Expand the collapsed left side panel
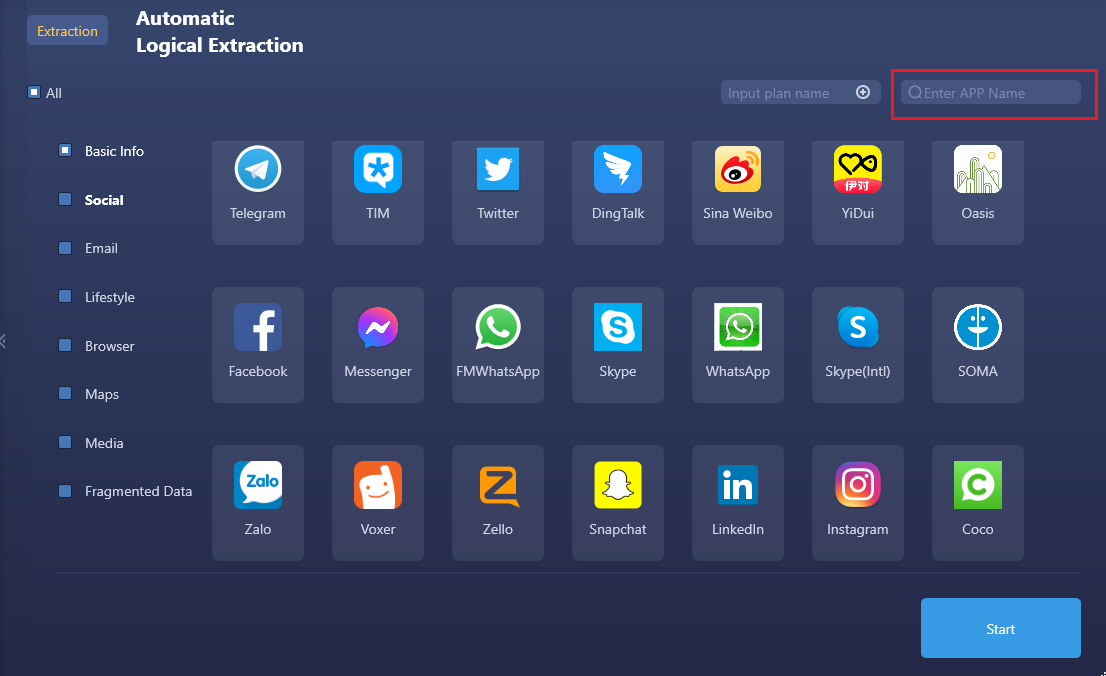 coord(4,341)
